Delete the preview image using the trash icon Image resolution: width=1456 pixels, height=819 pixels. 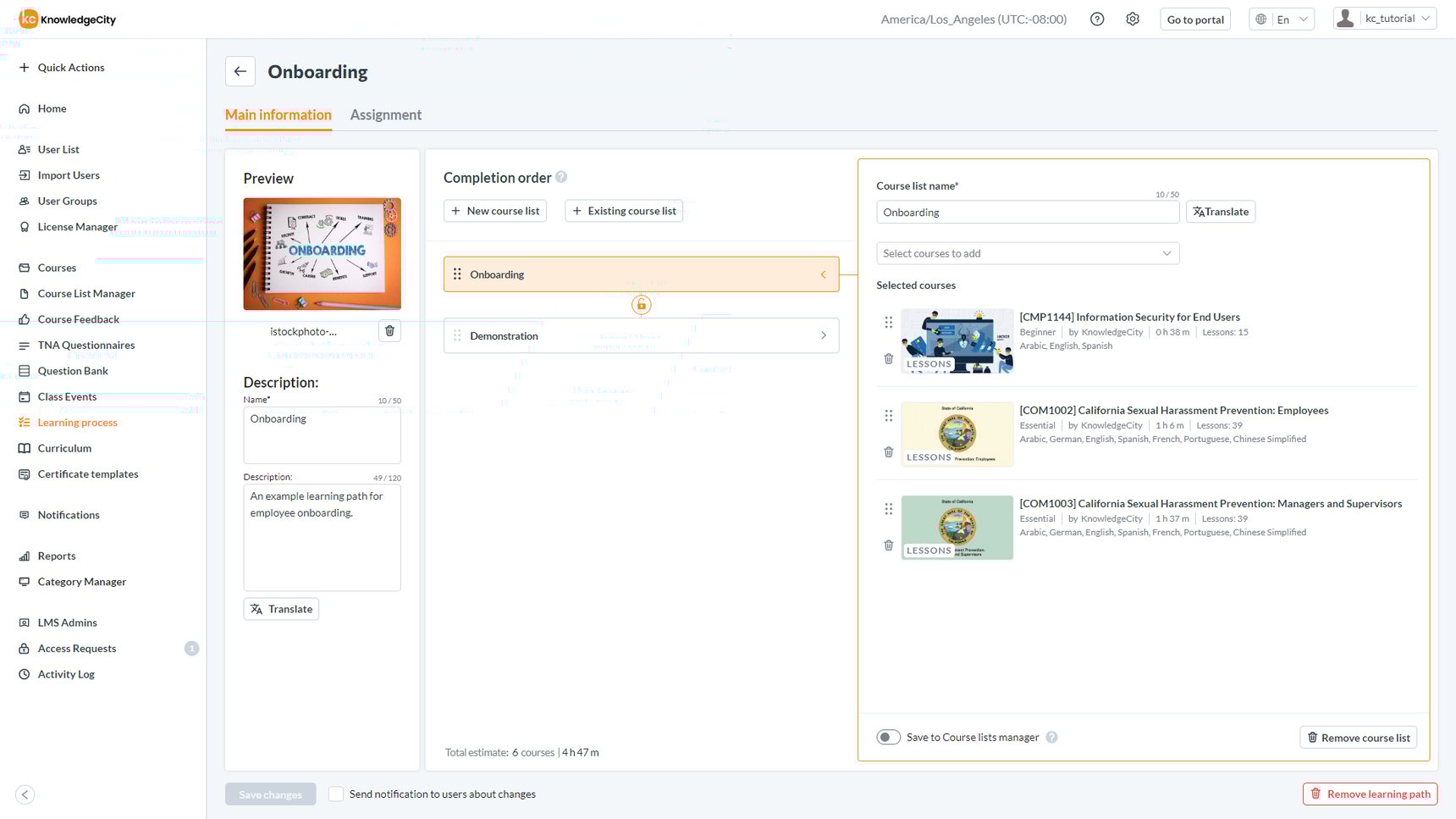click(x=389, y=331)
